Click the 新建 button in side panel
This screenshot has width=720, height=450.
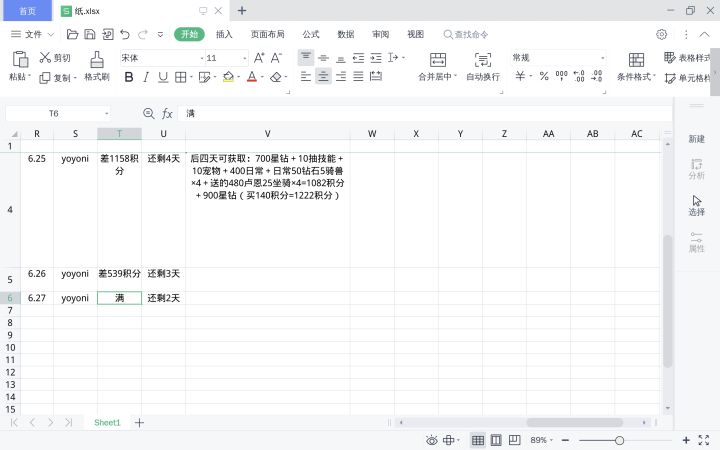(x=696, y=139)
